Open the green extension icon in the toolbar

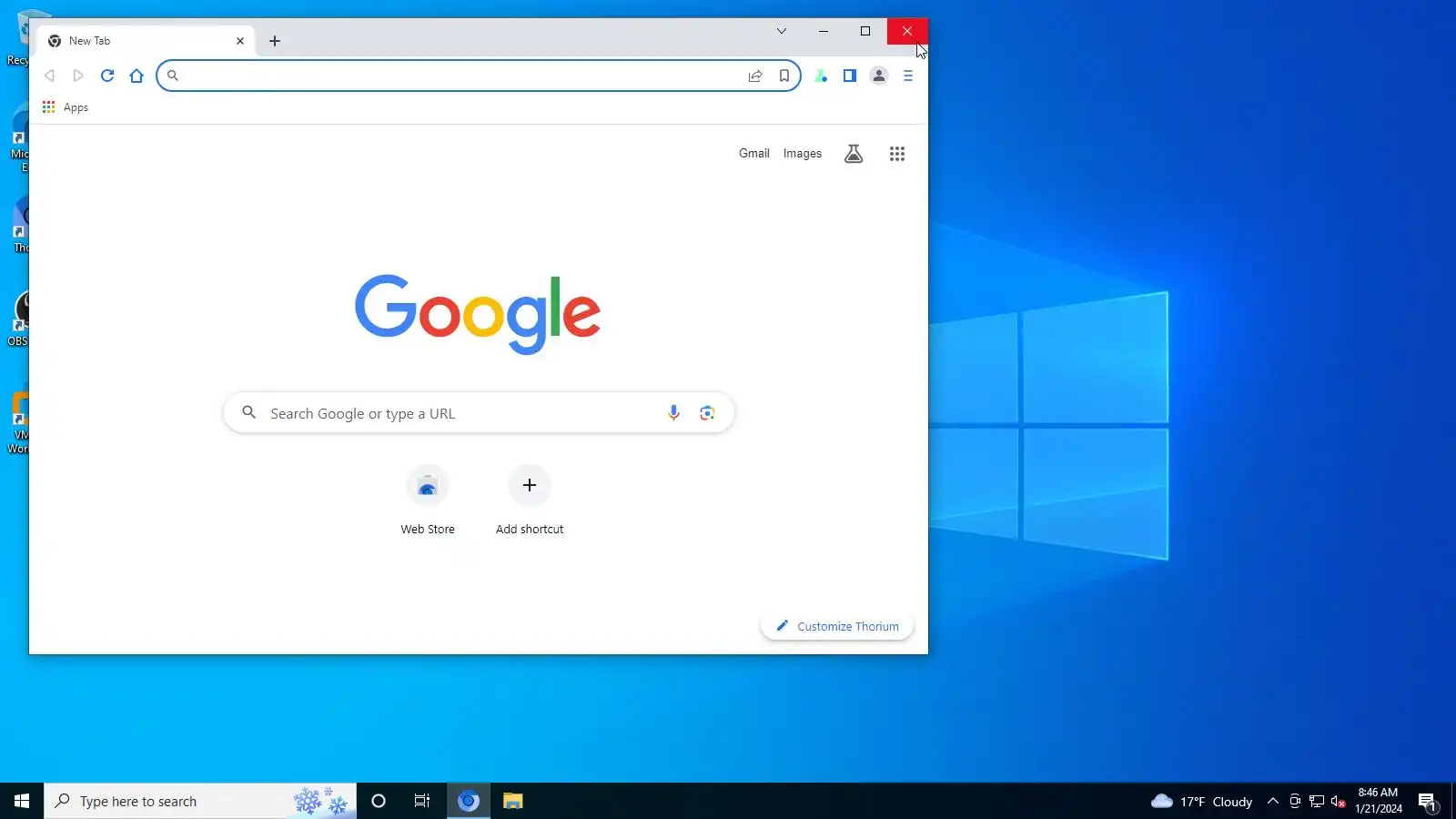[x=821, y=76]
